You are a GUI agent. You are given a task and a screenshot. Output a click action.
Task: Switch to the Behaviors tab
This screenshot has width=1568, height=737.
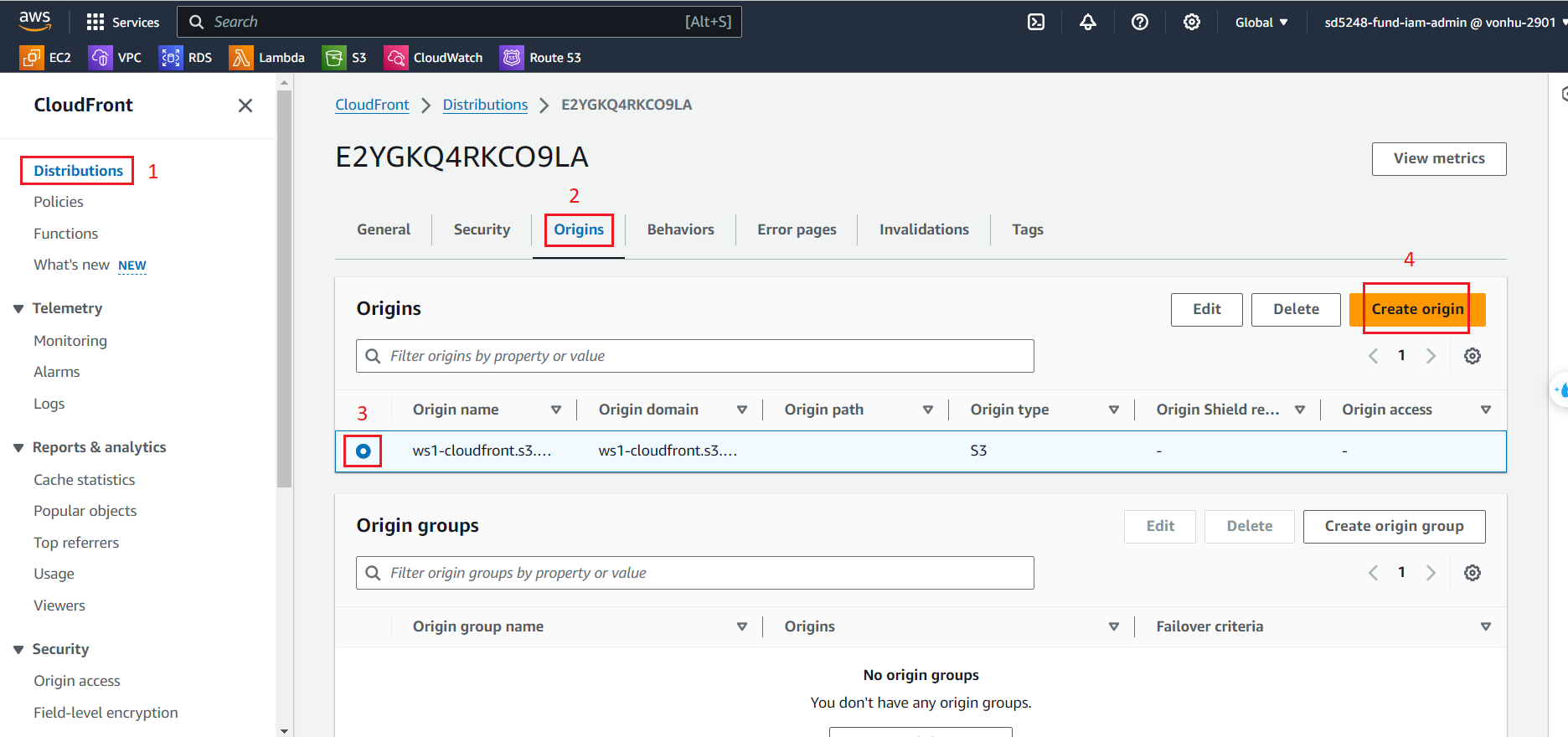click(680, 229)
